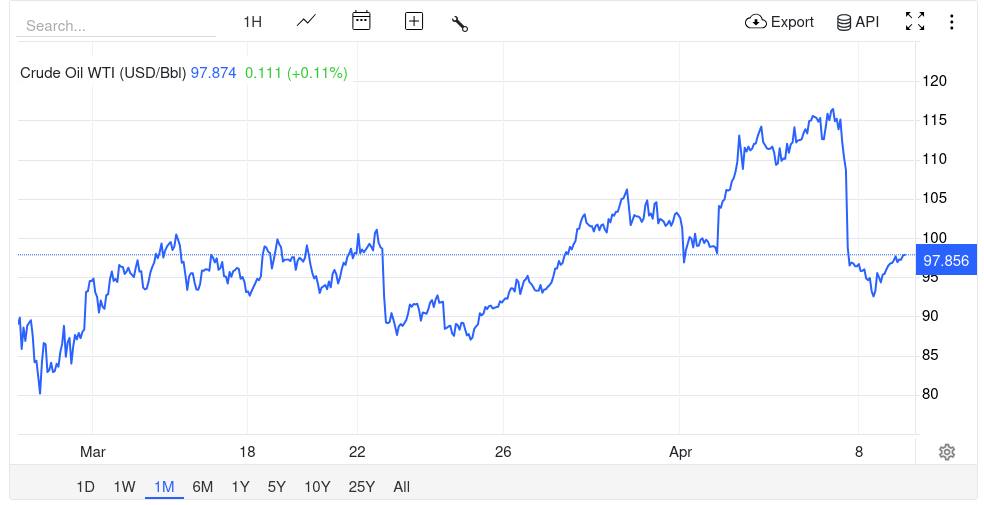Select the 6M time range
The image size is (984, 505).
(x=203, y=487)
